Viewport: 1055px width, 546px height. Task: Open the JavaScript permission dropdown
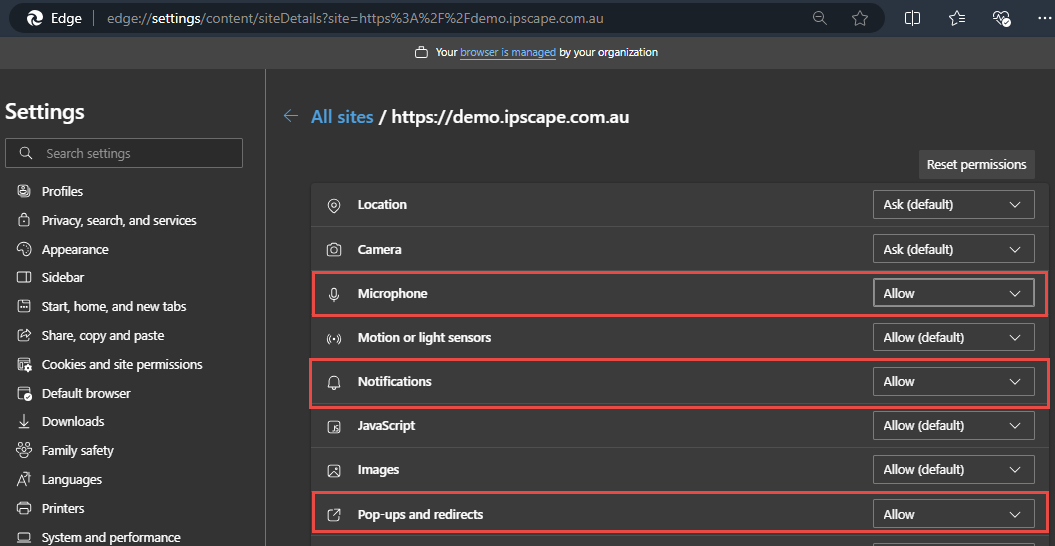tap(953, 425)
